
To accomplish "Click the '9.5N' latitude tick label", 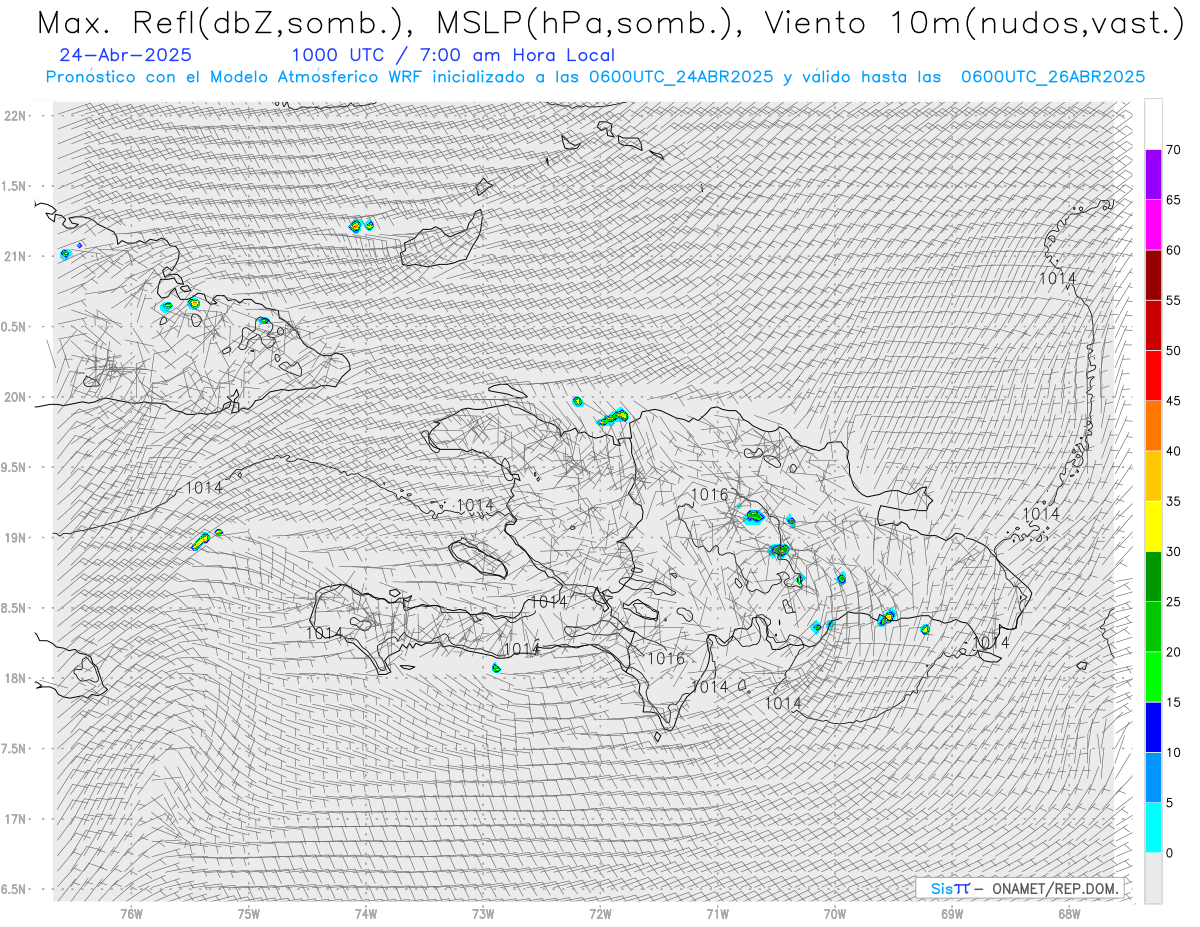I will [14, 467].
